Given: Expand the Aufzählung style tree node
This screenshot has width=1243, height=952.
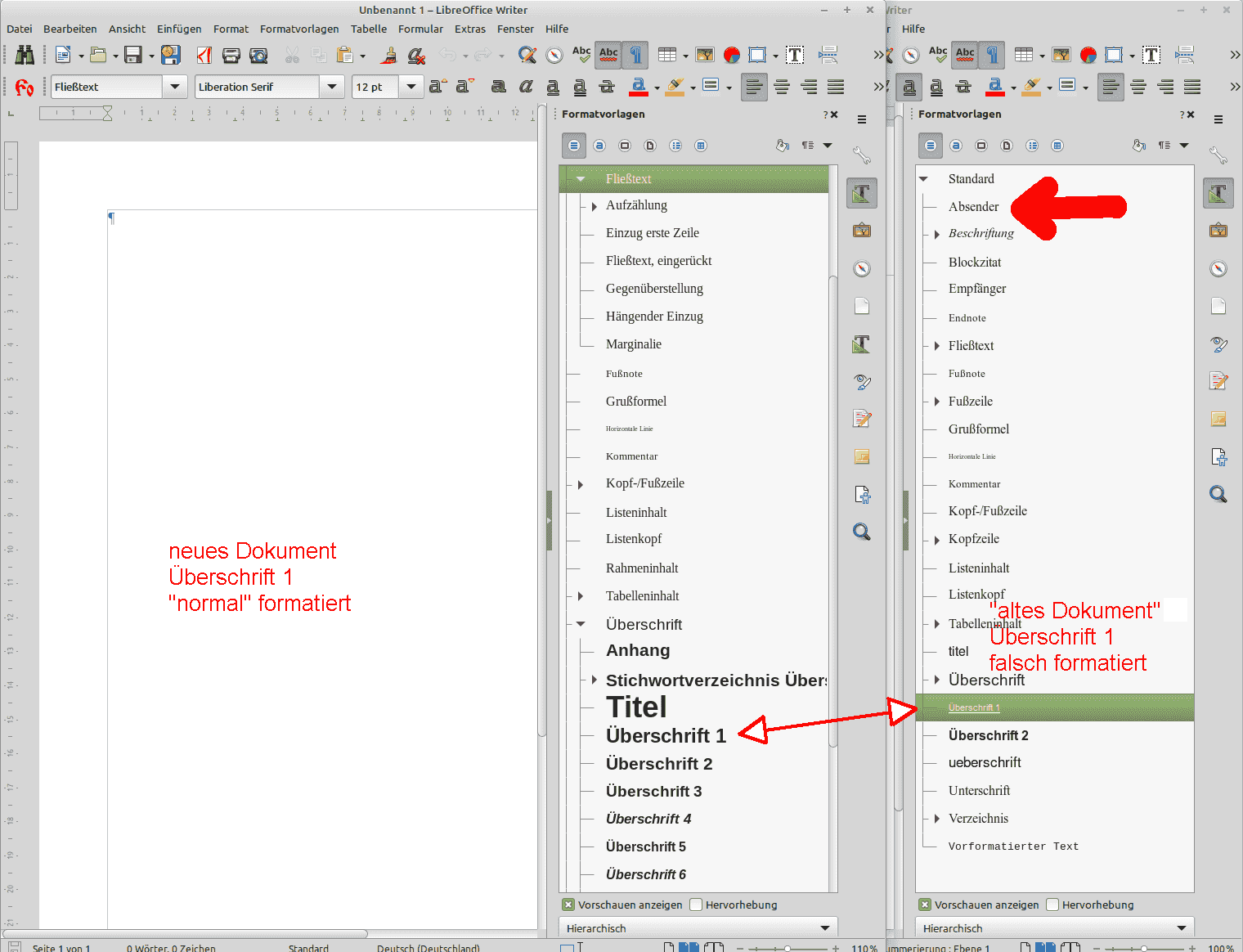Looking at the screenshot, I should coord(594,206).
